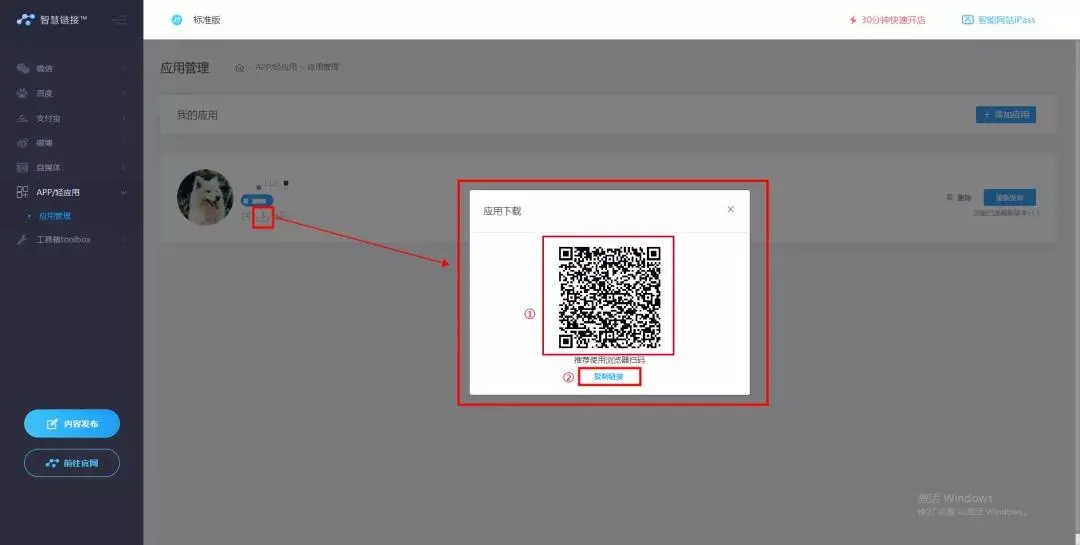Click the QR code image in dialog
This screenshot has width=1080, height=545.
608,295
